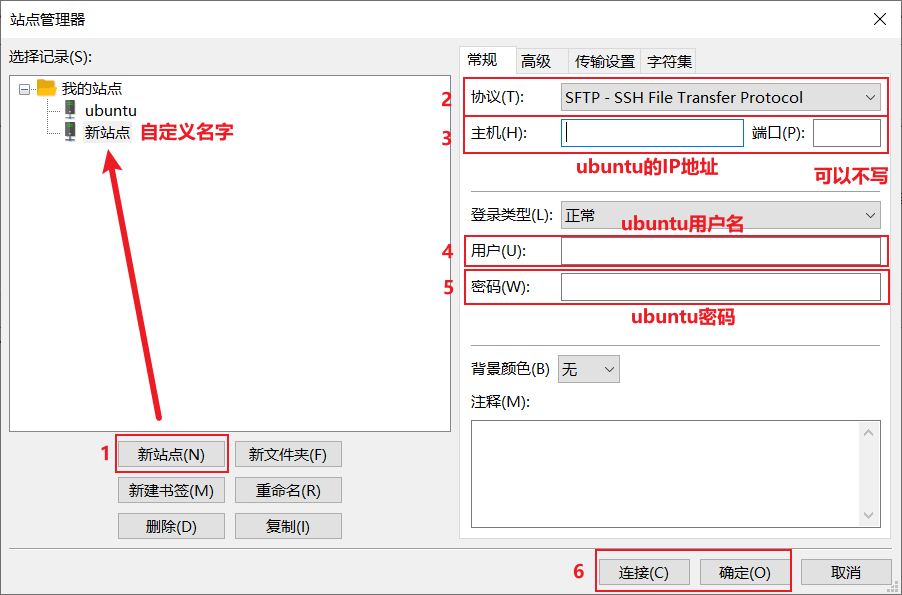The image size is (902, 595).
Task: Click the 确定(O) button
Action: 745,573
